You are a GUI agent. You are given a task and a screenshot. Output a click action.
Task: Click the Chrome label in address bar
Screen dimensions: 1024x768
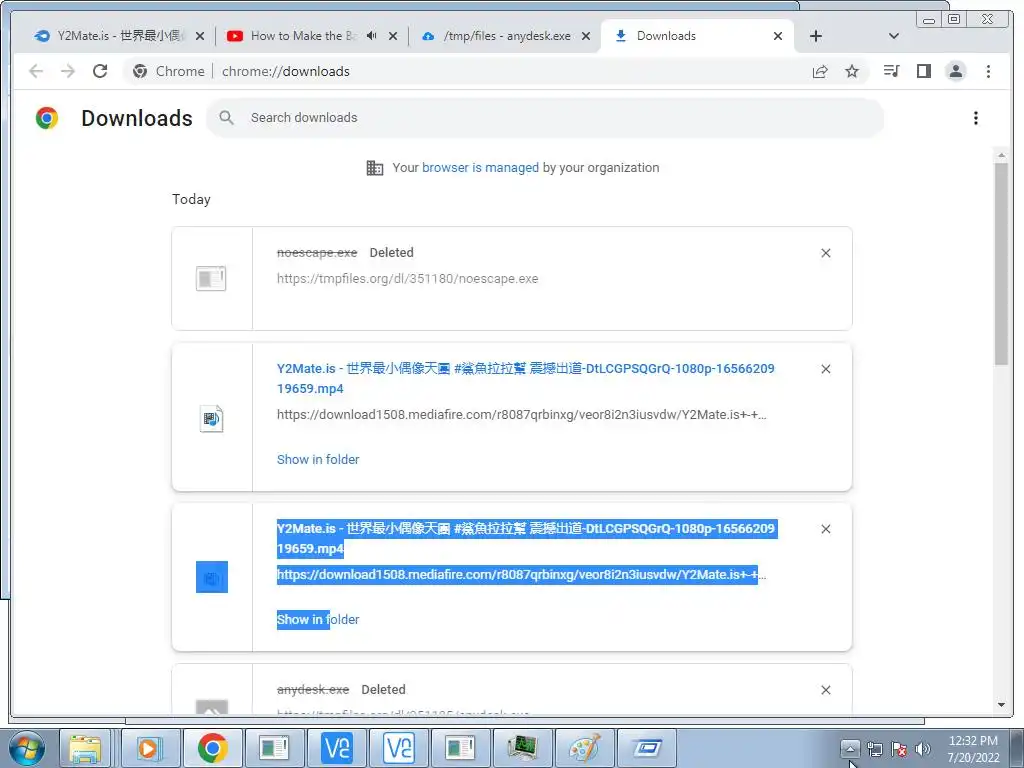[x=180, y=71]
